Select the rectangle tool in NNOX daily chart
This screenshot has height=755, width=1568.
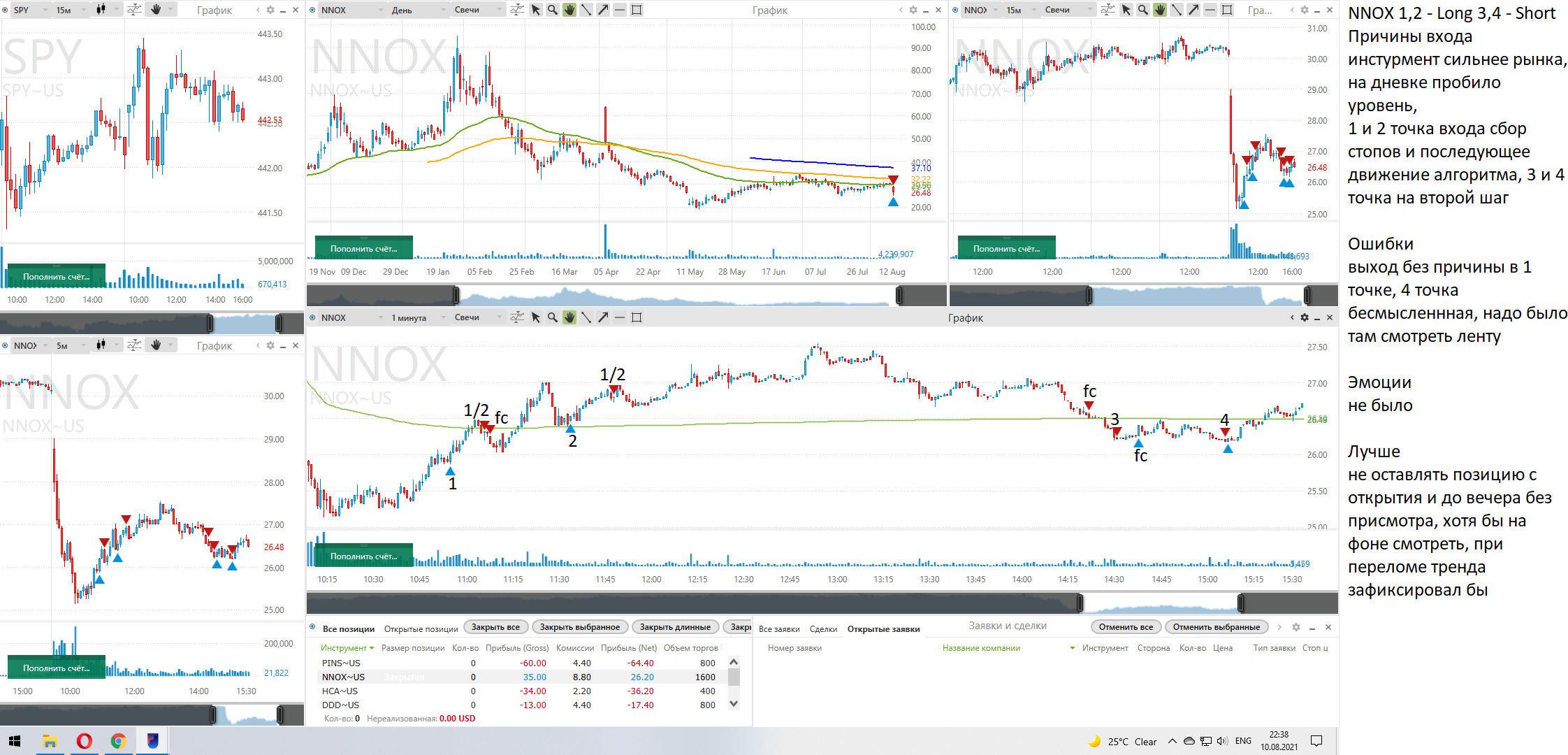click(x=637, y=10)
